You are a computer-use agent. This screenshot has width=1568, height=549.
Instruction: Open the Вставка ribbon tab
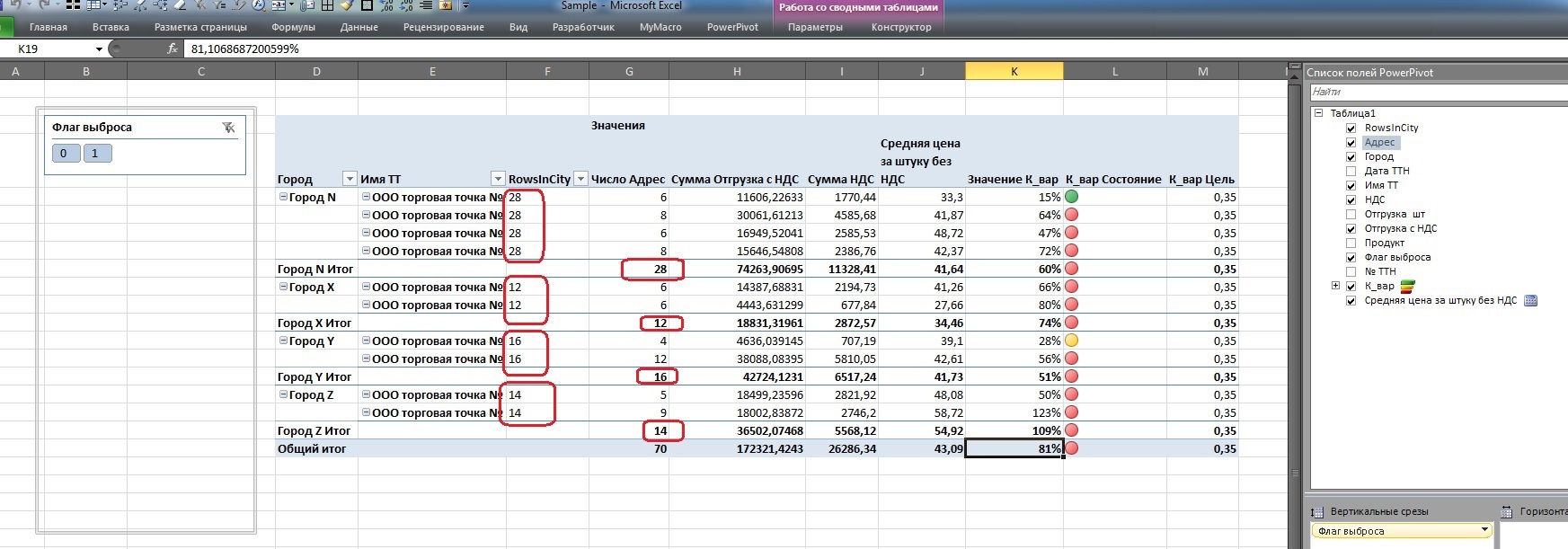pos(111,27)
